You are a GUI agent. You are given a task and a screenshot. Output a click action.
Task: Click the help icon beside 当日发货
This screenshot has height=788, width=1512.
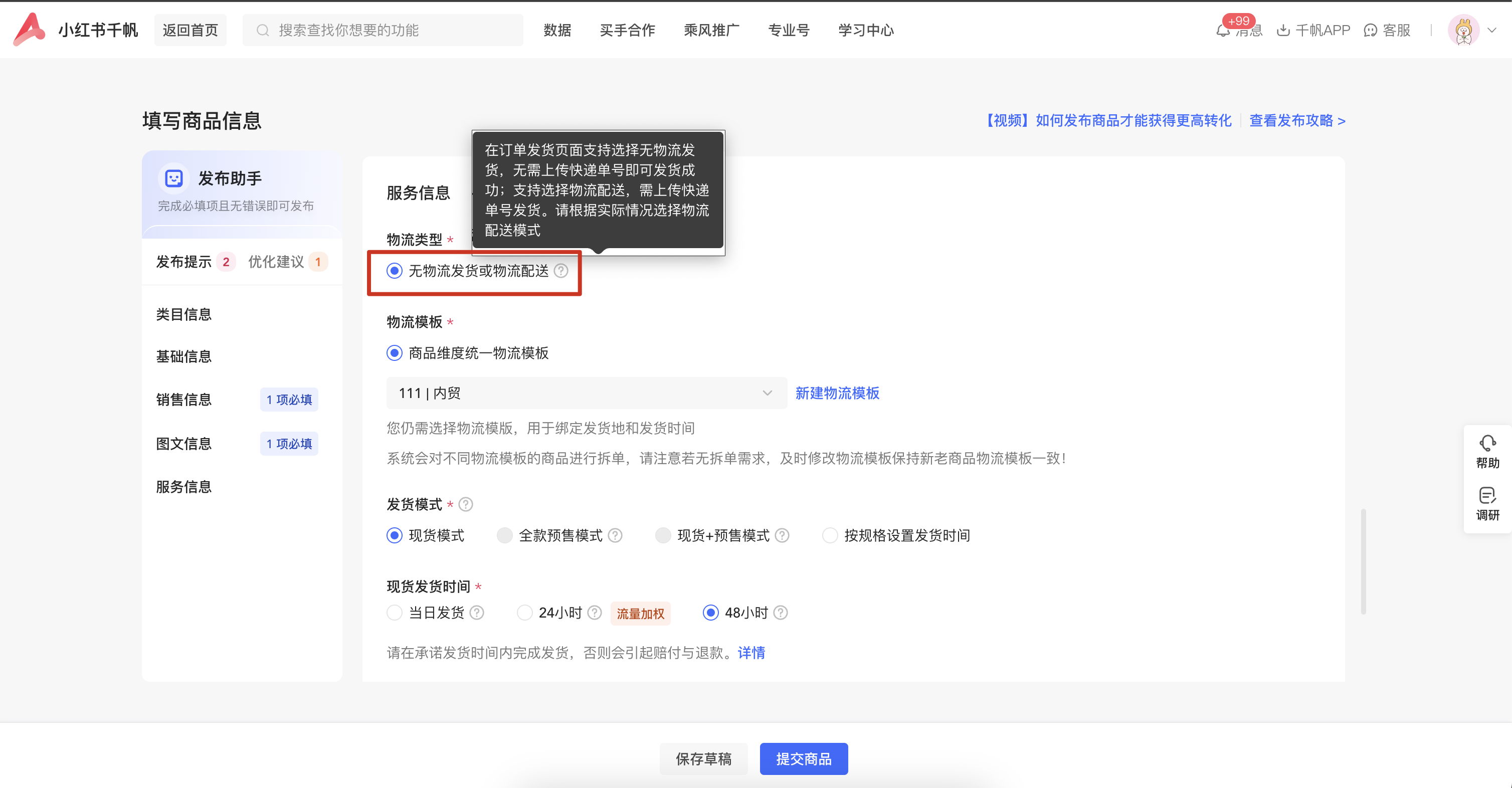477,613
